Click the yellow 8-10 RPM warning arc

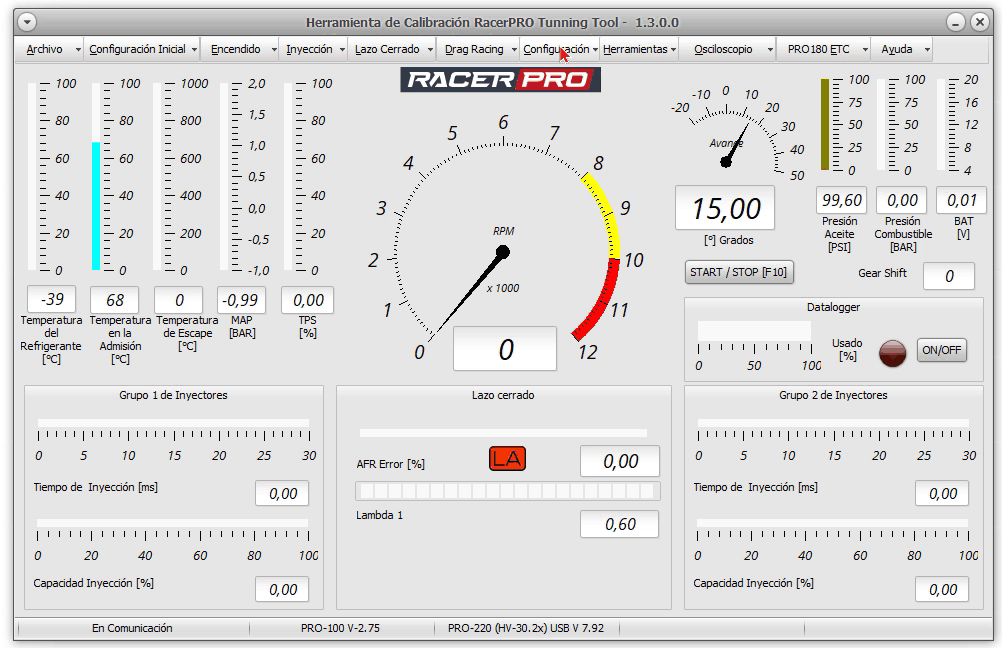[x=607, y=214]
